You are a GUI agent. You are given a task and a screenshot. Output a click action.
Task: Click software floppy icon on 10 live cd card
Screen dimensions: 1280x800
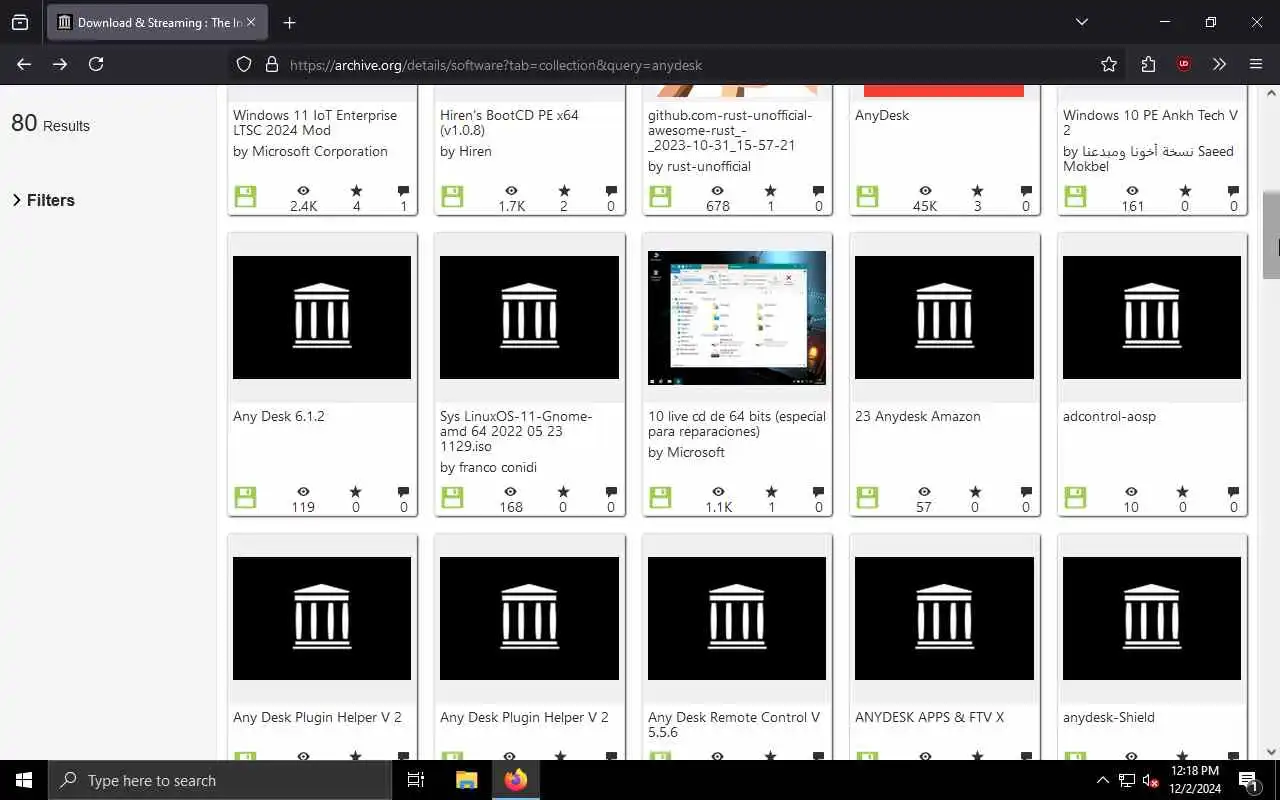coord(660,497)
